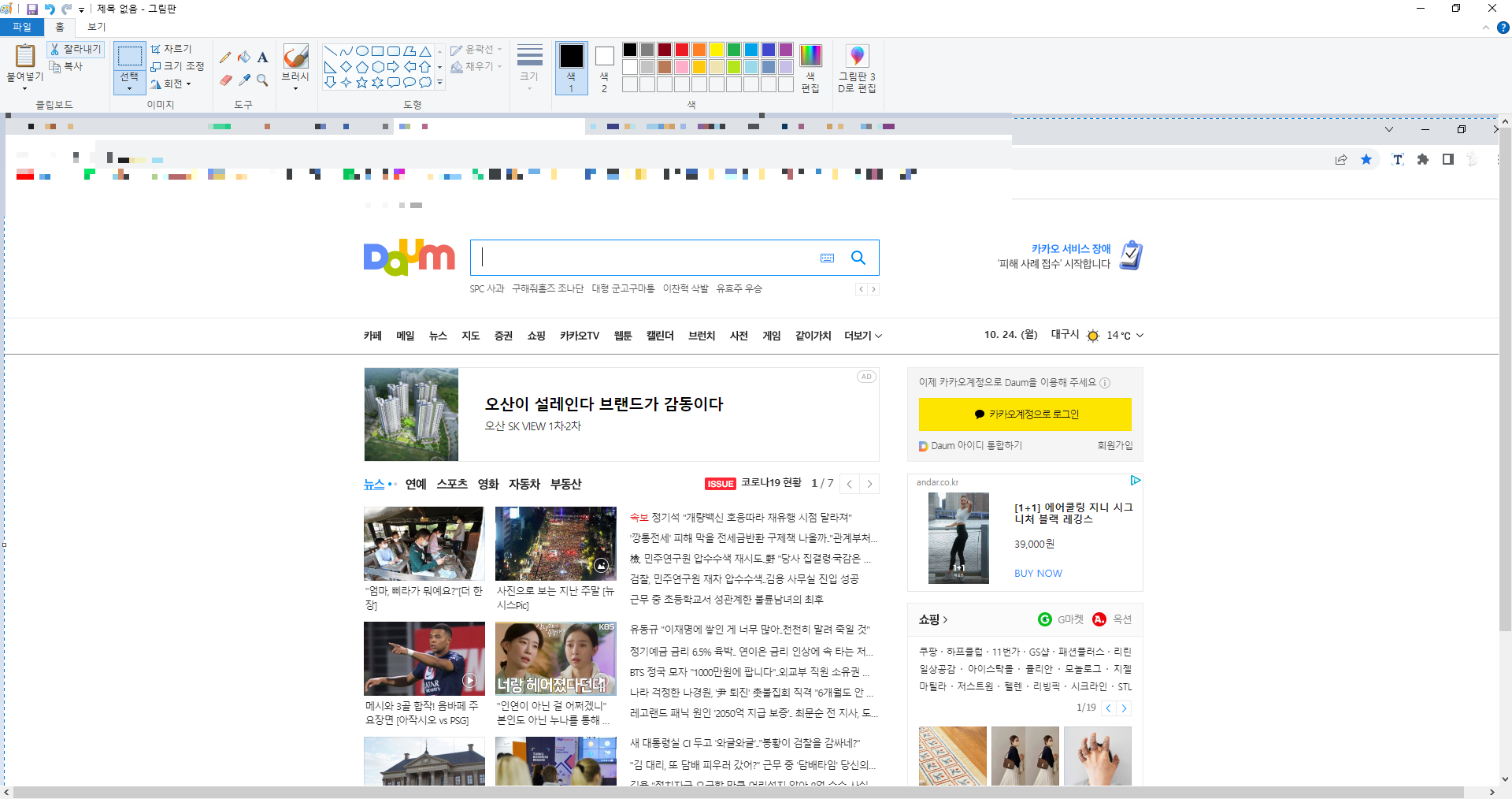Switch to the View (보기) ribbon tab
This screenshot has height=799, width=1512.
[x=96, y=27]
